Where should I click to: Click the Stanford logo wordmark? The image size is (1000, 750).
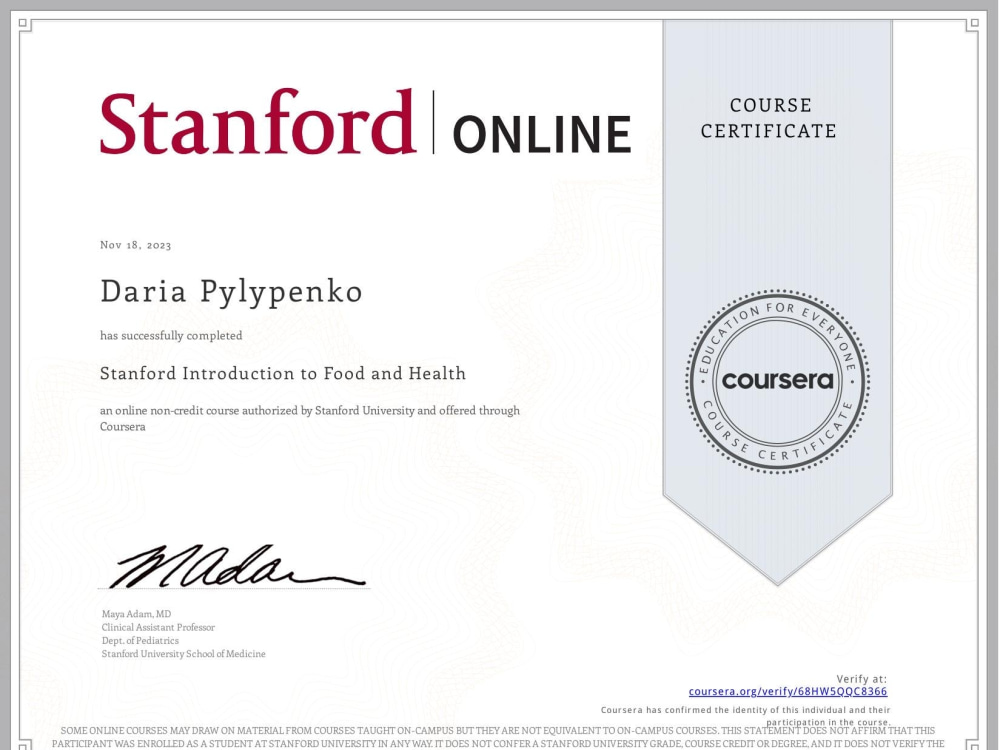pos(258,121)
